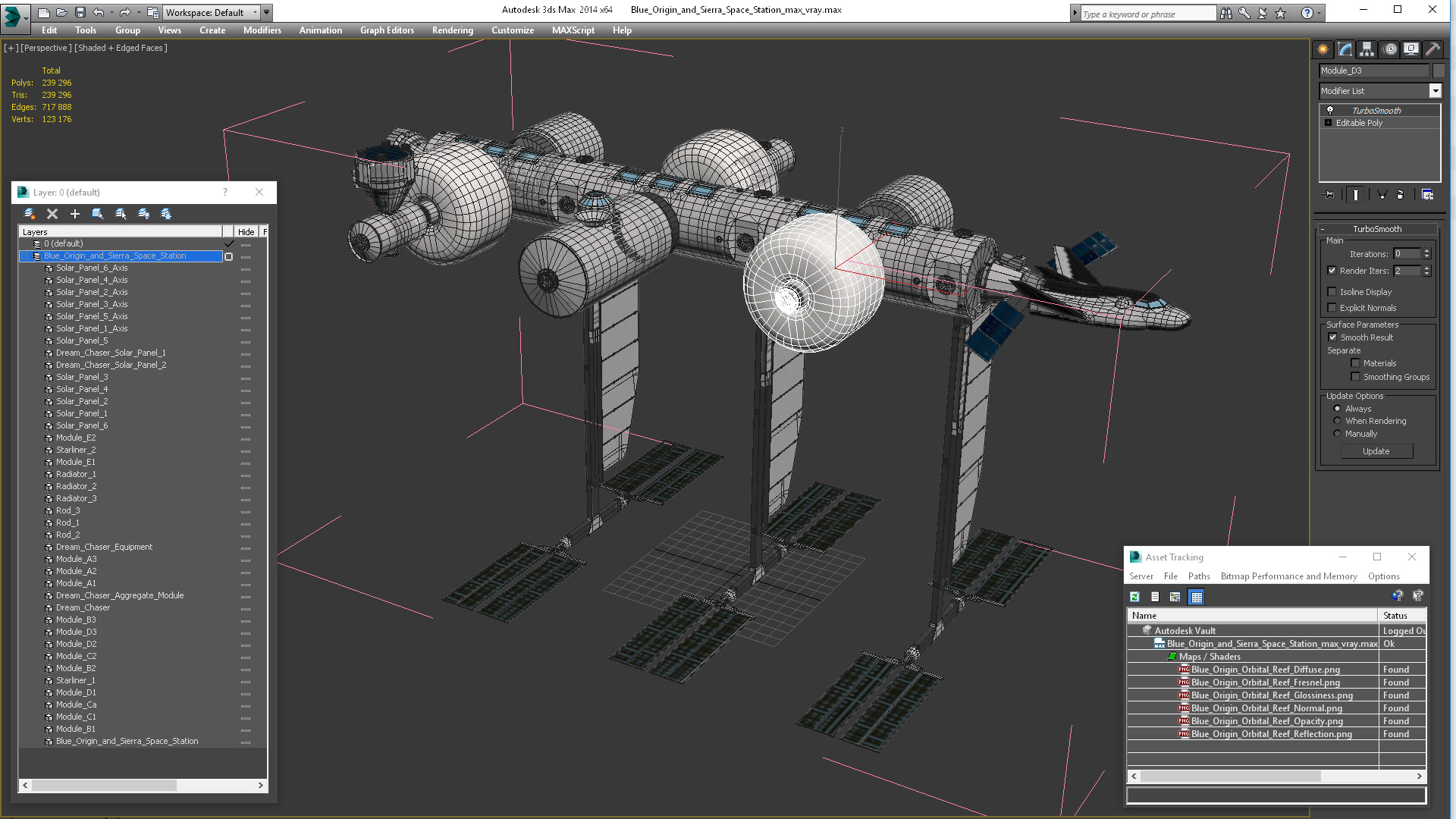Click the Name column header in Asset Tracking
This screenshot has width=1456, height=819.
point(1252,616)
